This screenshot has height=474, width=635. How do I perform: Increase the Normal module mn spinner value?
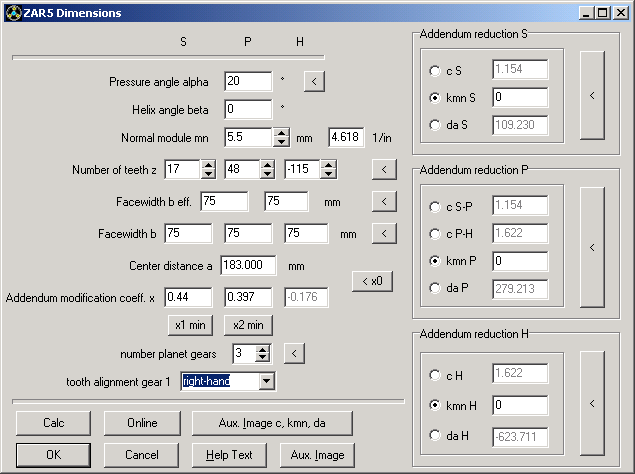[x=282, y=132]
